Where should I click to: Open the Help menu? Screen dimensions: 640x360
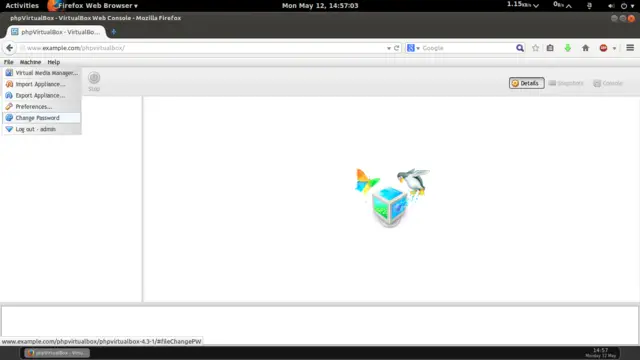coord(53,62)
